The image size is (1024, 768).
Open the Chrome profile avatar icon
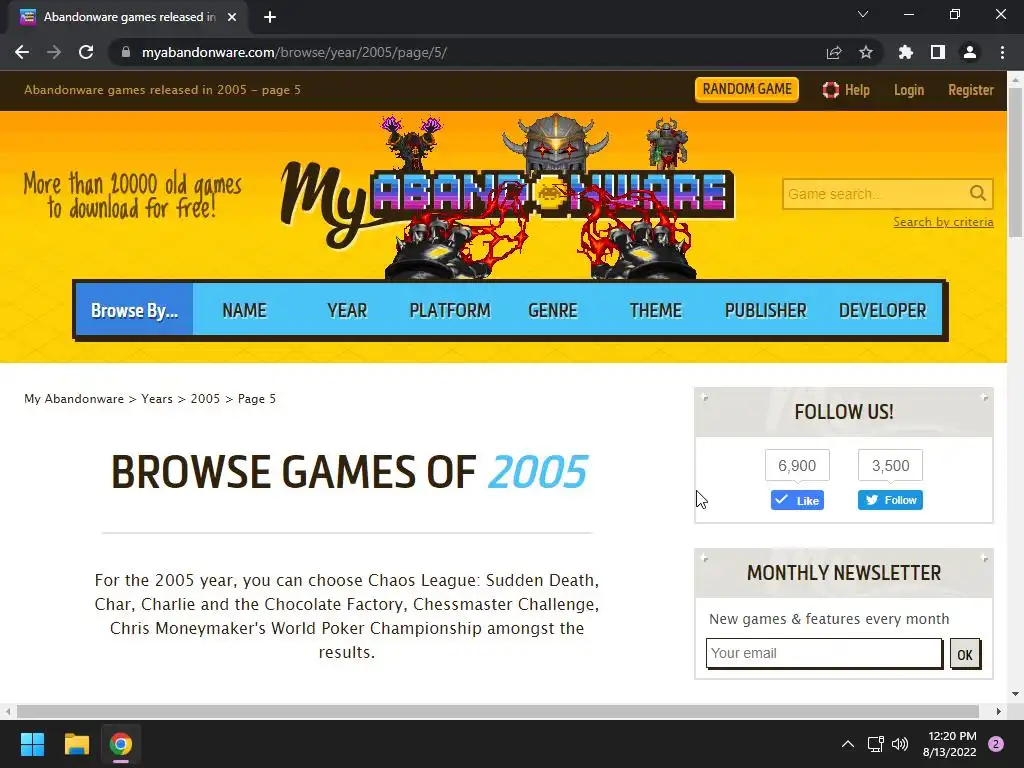point(970,52)
